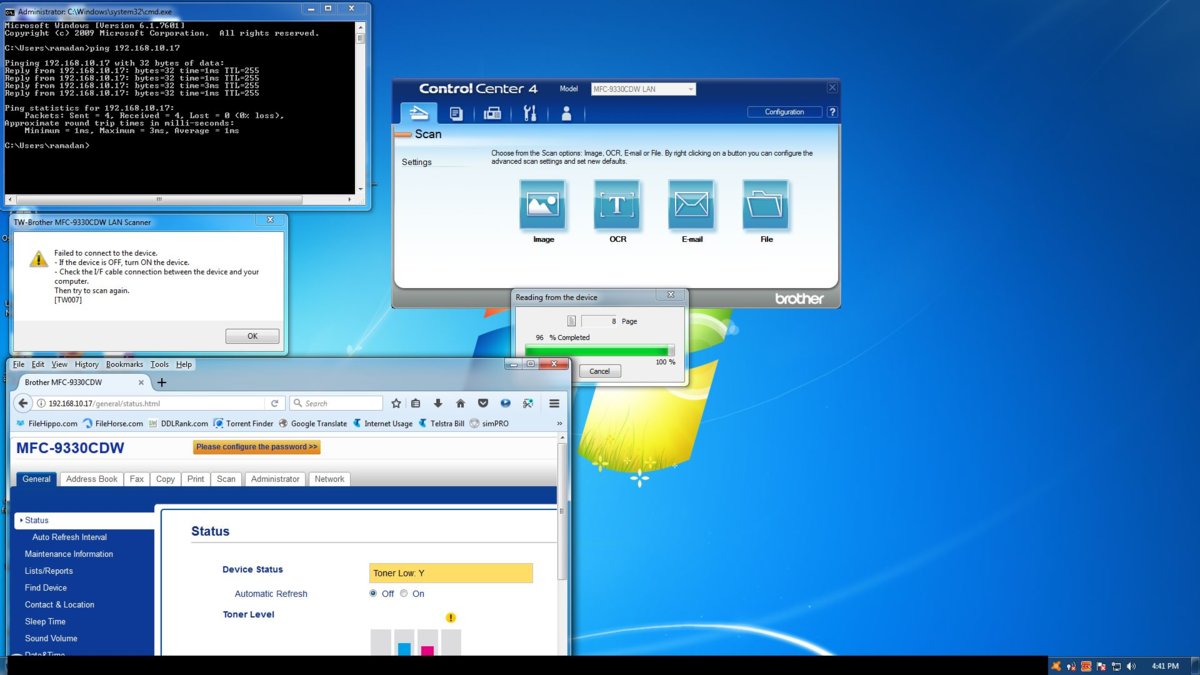
Task: Start an OCR scan in ControlCenter4
Action: 617,205
